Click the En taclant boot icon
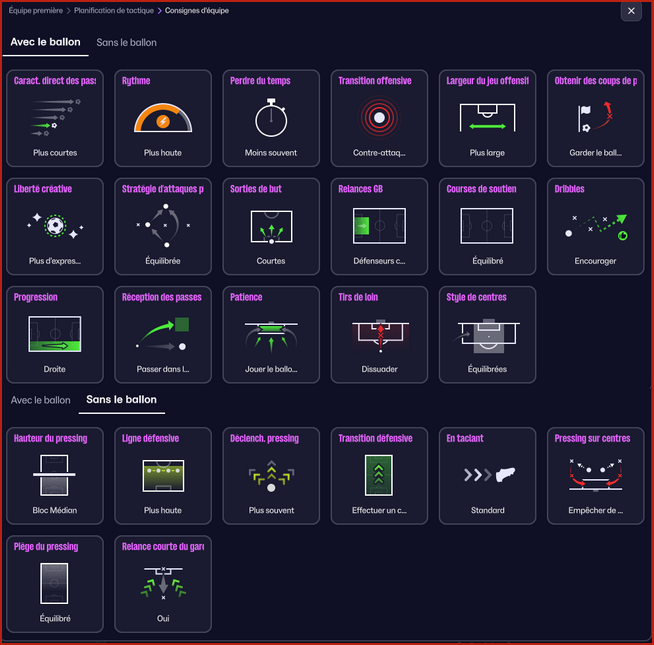Screen dimensions: 654x645 point(487,476)
